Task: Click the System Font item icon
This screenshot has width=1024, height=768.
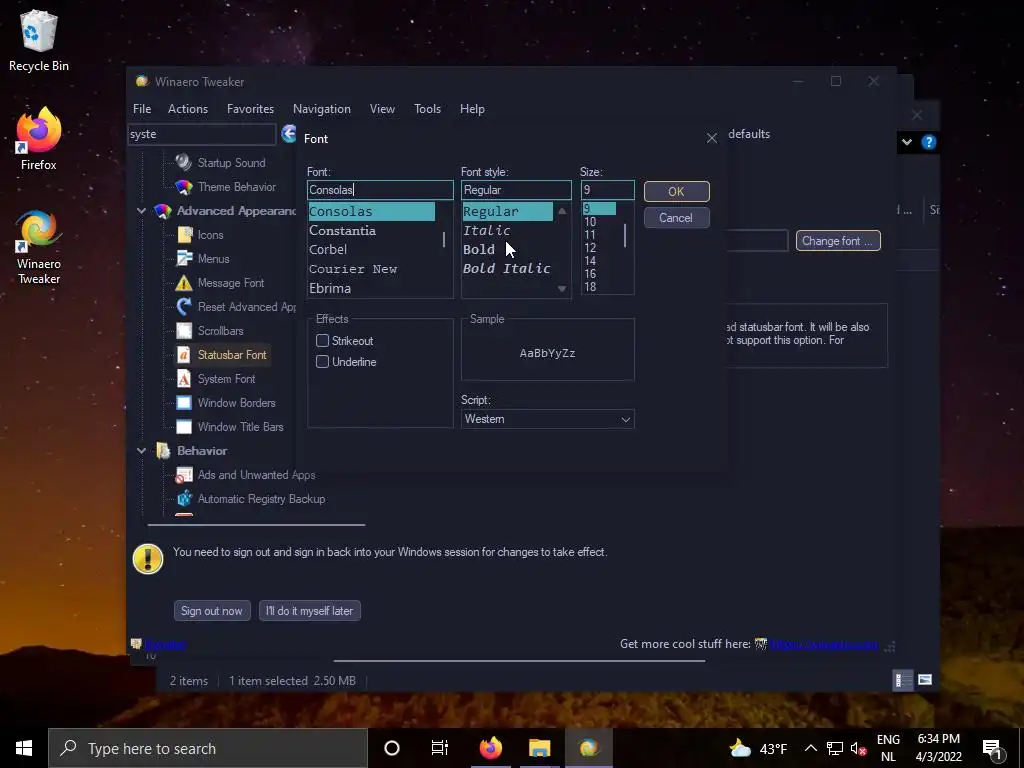Action: 184,379
